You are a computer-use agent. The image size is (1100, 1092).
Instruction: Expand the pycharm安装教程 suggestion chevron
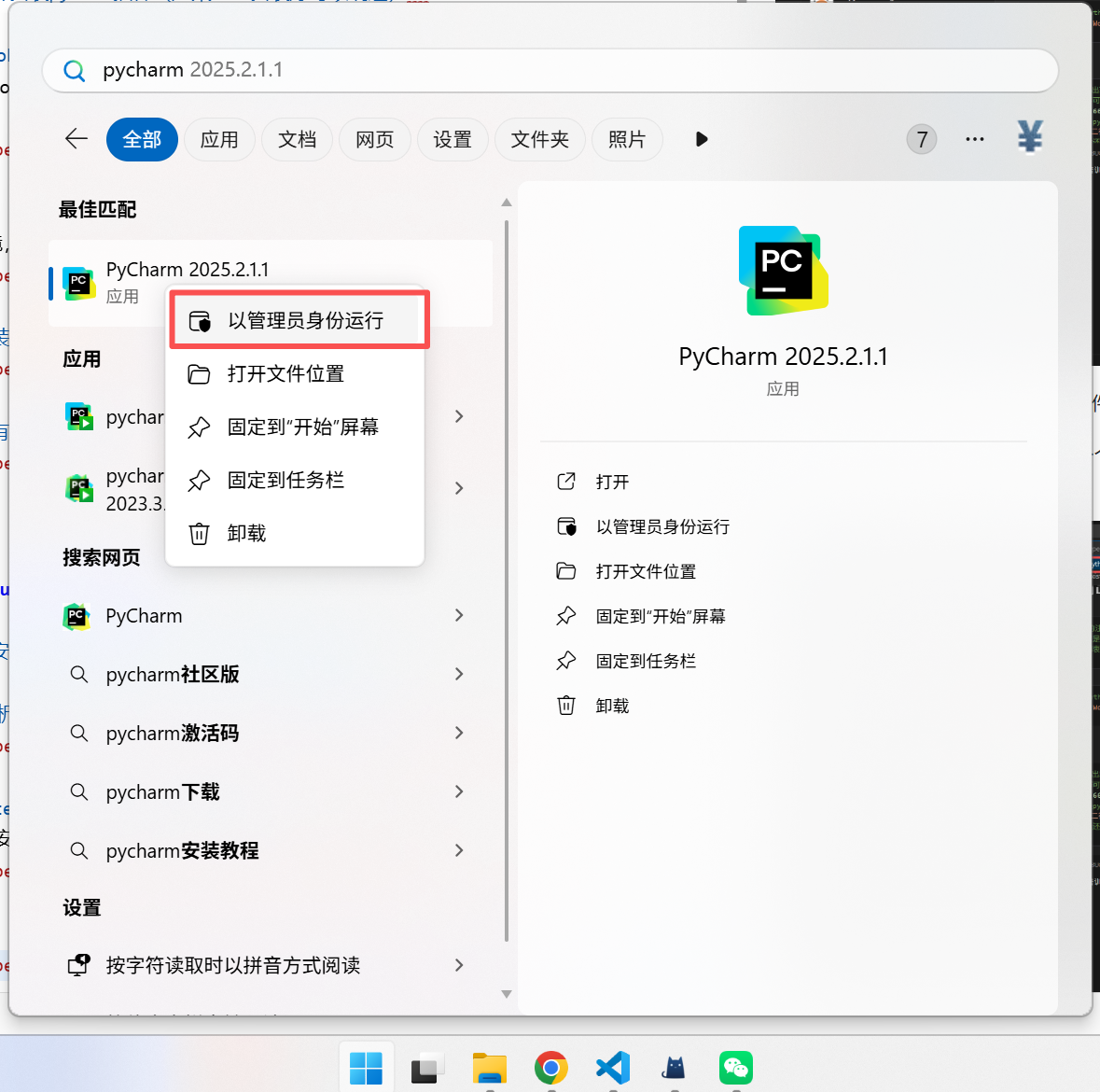pos(459,850)
